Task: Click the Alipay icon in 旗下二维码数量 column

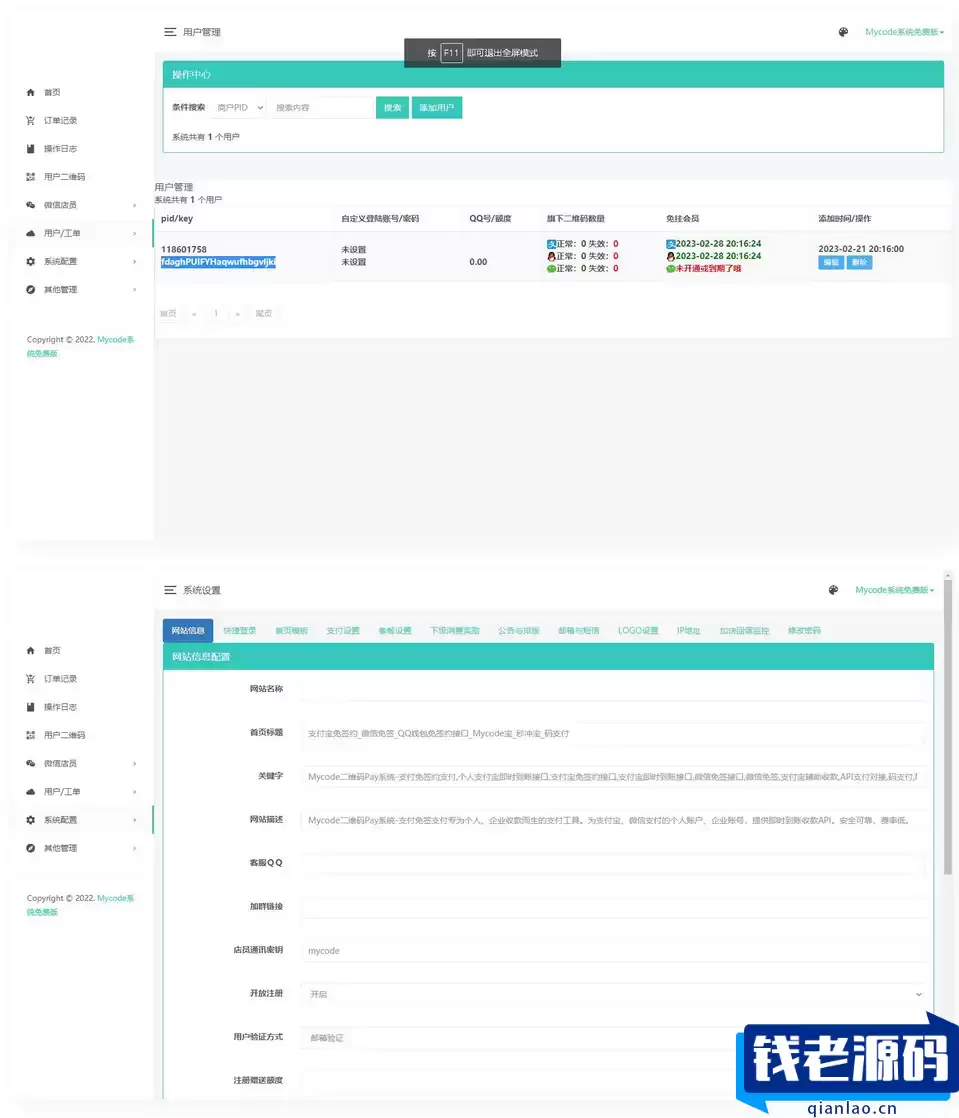Action: point(551,244)
